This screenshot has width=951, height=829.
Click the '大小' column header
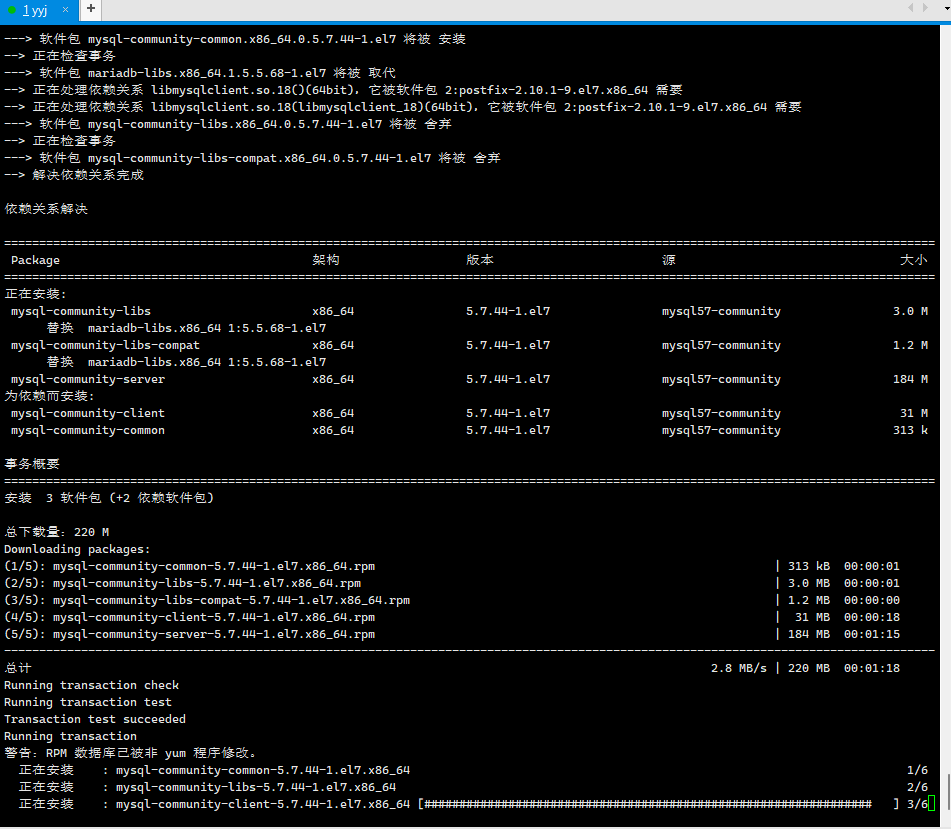pos(913,260)
